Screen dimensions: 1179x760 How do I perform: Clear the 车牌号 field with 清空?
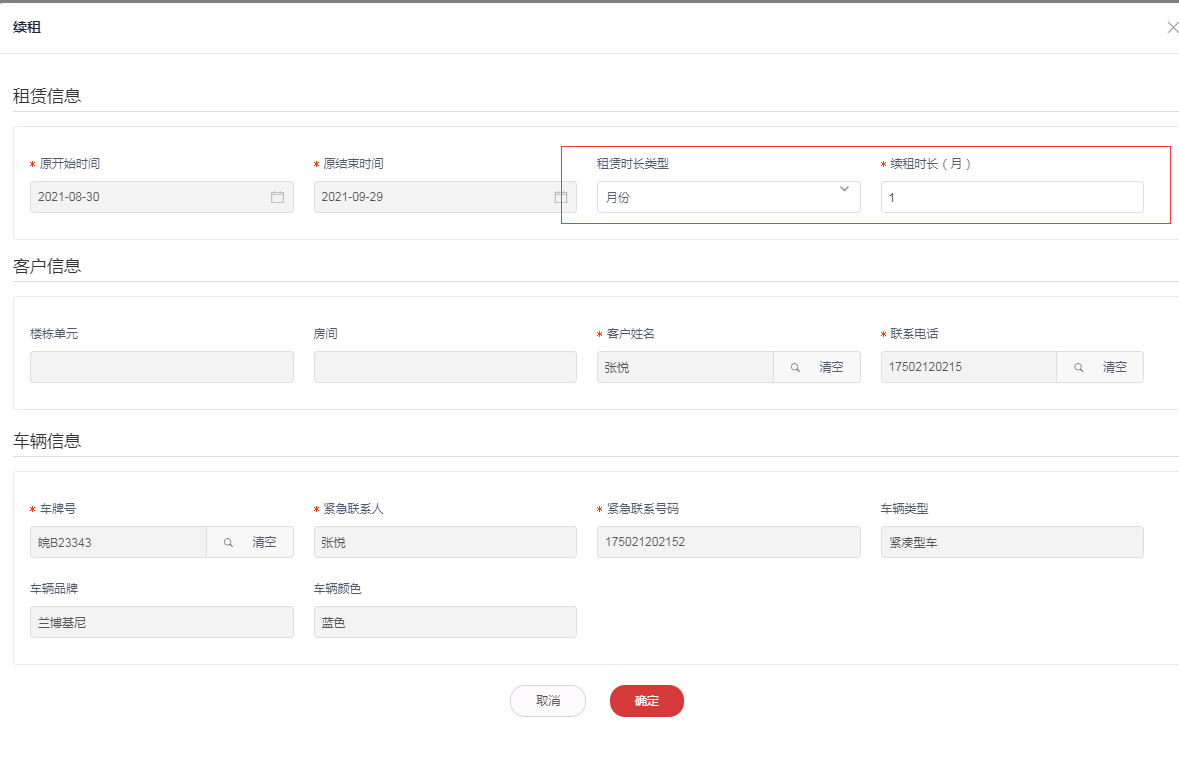coord(264,542)
